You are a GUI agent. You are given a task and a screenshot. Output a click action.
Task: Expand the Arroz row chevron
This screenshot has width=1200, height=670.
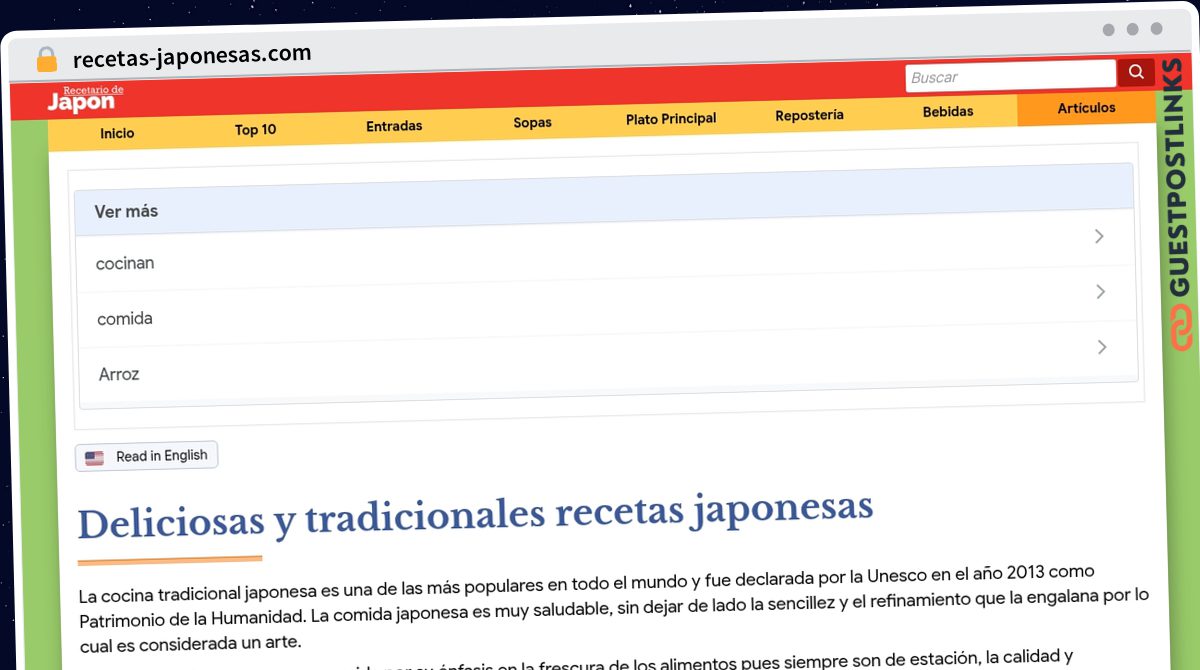tap(1102, 347)
